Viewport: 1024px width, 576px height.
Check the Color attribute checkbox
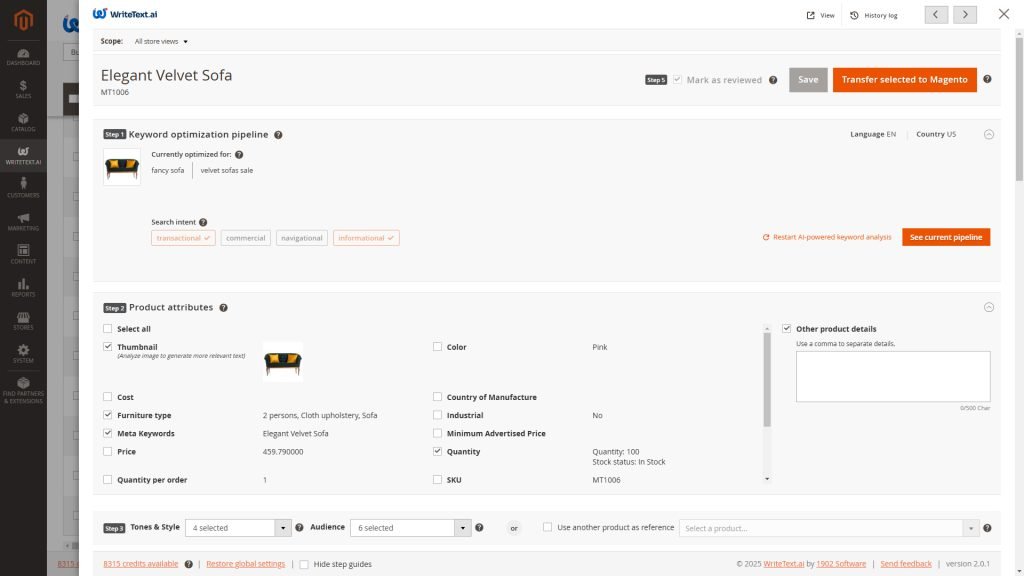pos(438,347)
